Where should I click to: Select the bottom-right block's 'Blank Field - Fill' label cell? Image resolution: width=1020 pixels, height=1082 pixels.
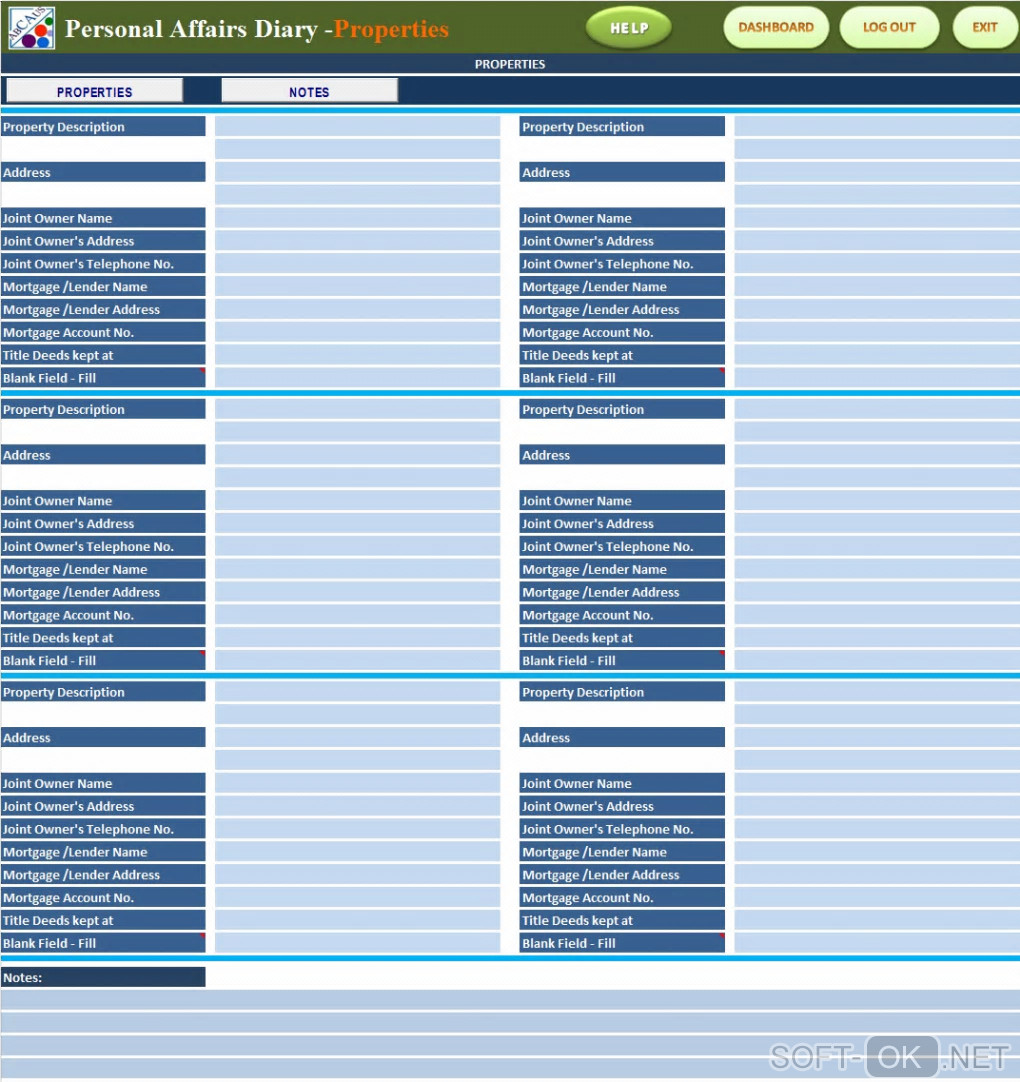(x=622, y=943)
